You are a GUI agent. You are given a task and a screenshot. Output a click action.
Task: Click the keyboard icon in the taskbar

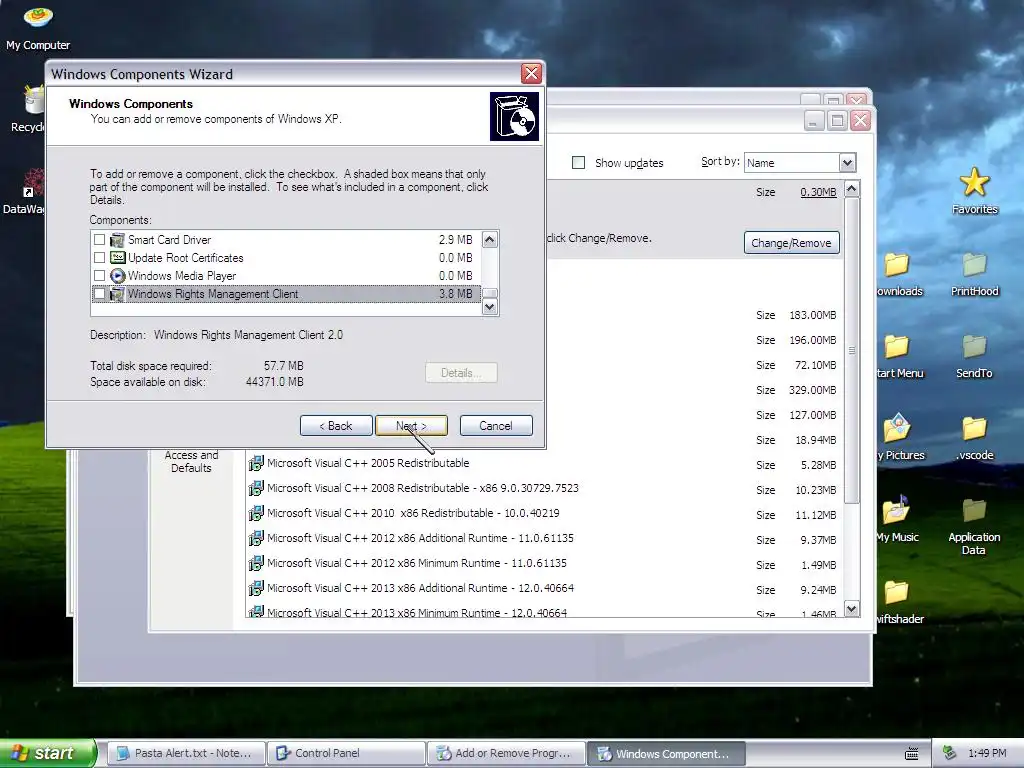(912, 754)
